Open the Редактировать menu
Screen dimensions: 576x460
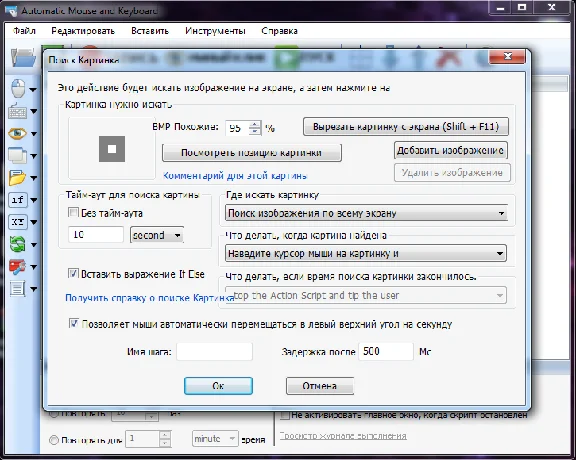pyautogui.click(x=83, y=31)
